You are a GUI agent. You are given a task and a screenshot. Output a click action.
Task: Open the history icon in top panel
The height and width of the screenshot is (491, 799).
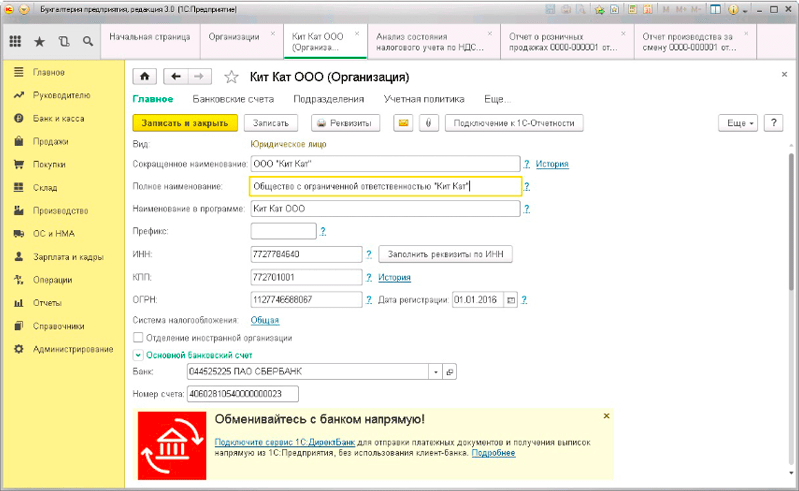[x=64, y=42]
